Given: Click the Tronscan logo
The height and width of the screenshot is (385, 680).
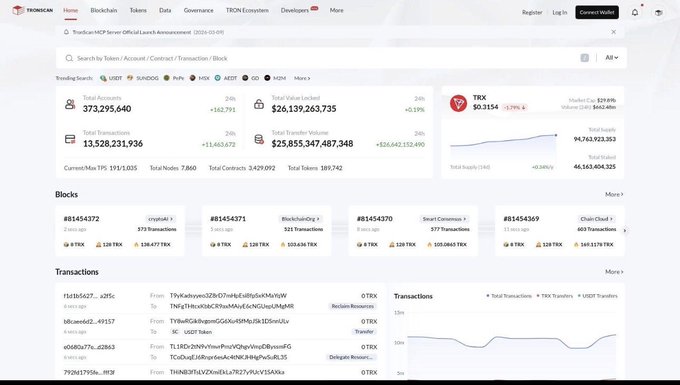Looking at the screenshot, I should pos(33,10).
